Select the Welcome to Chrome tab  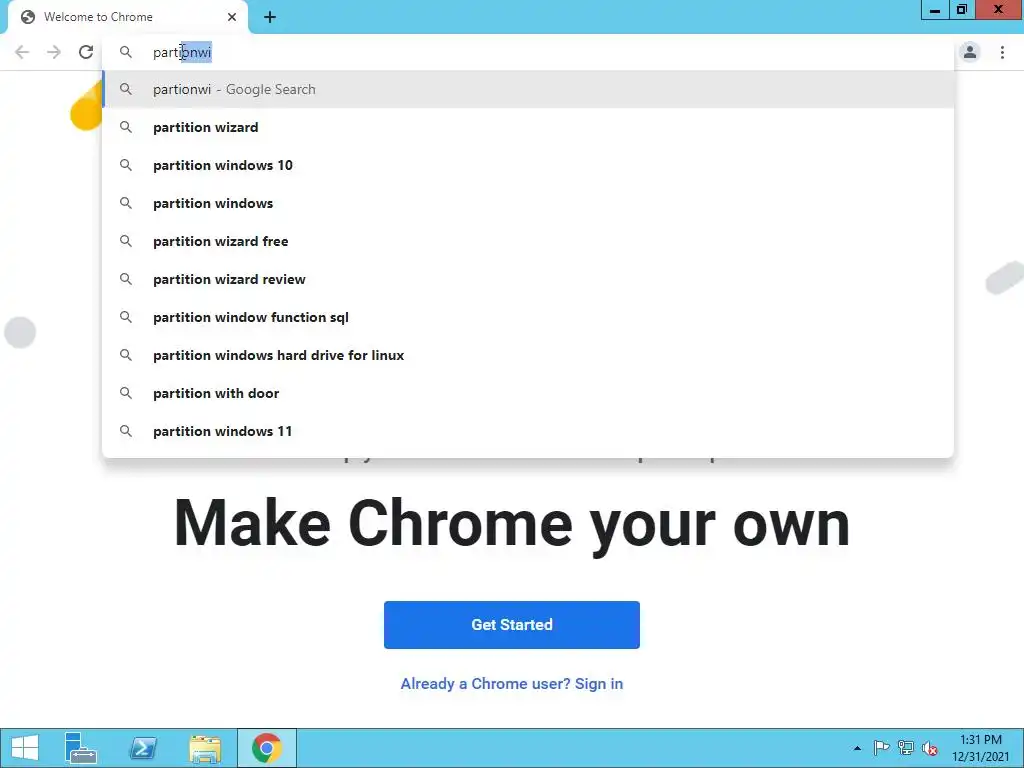point(128,17)
